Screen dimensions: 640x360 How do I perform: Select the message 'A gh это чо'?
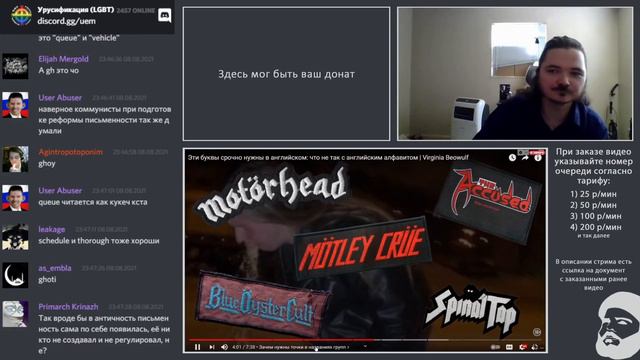tap(58, 71)
